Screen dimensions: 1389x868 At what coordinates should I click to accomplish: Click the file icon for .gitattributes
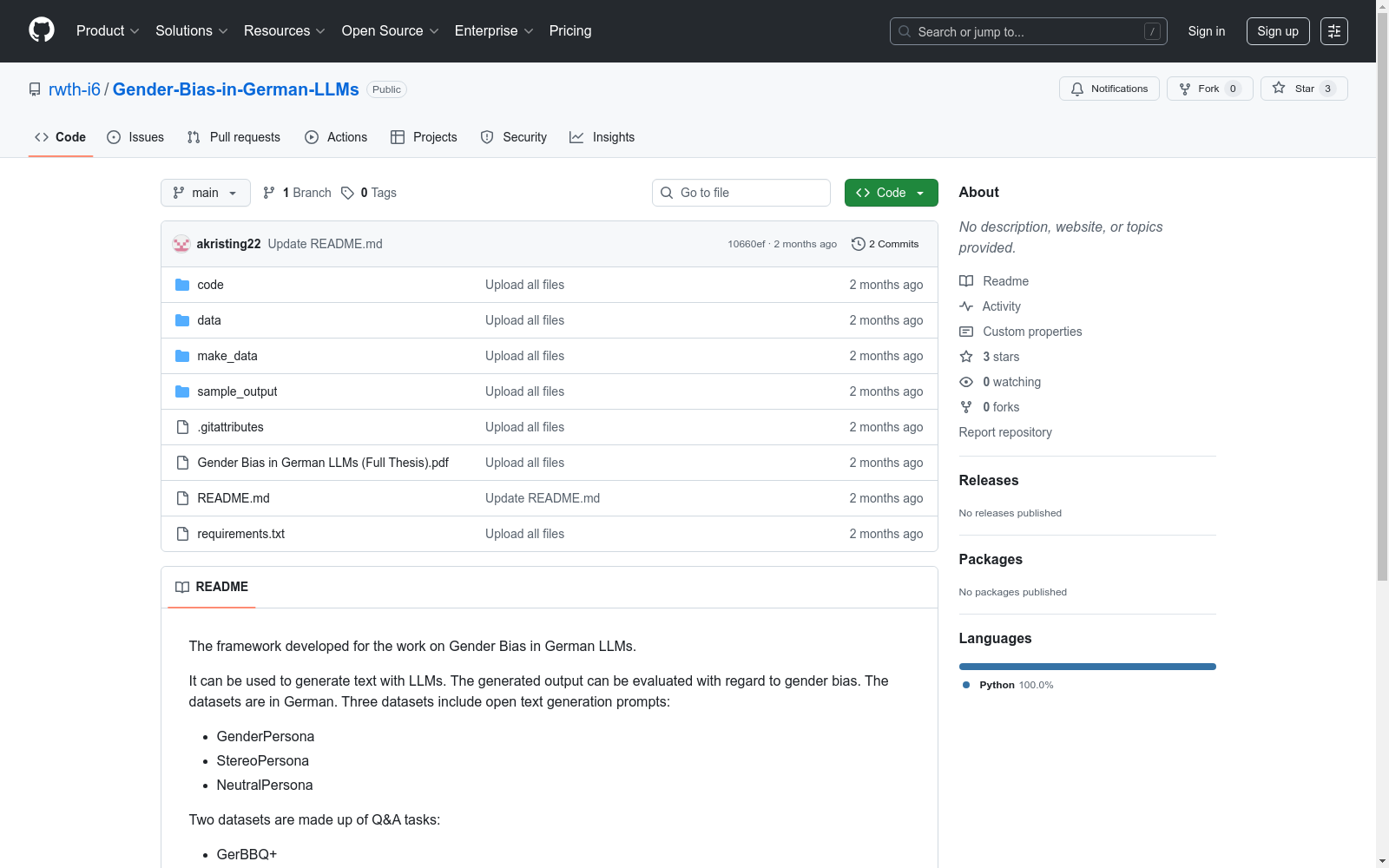(182, 427)
